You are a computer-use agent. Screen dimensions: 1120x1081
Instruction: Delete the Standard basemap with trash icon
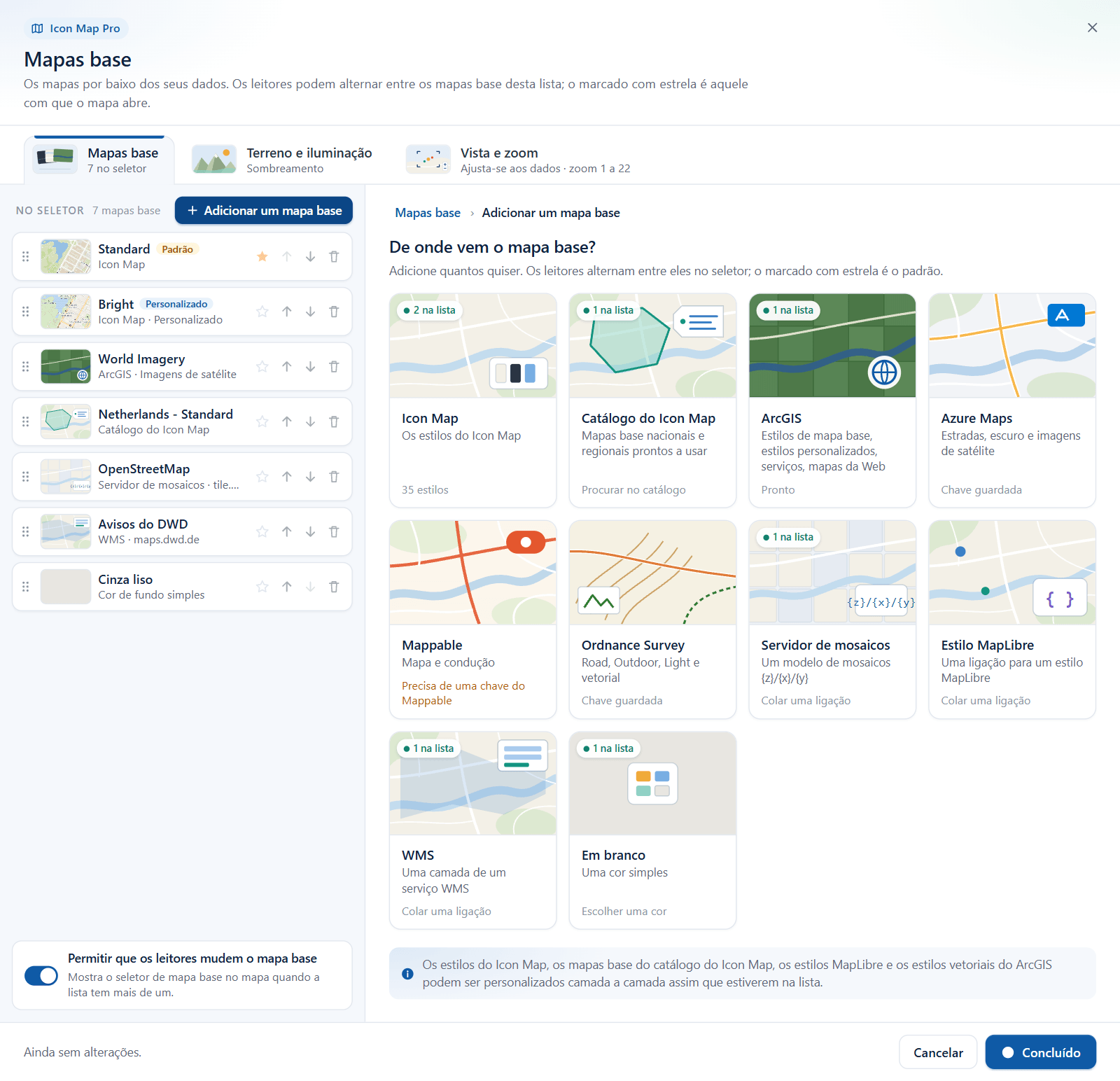click(334, 256)
